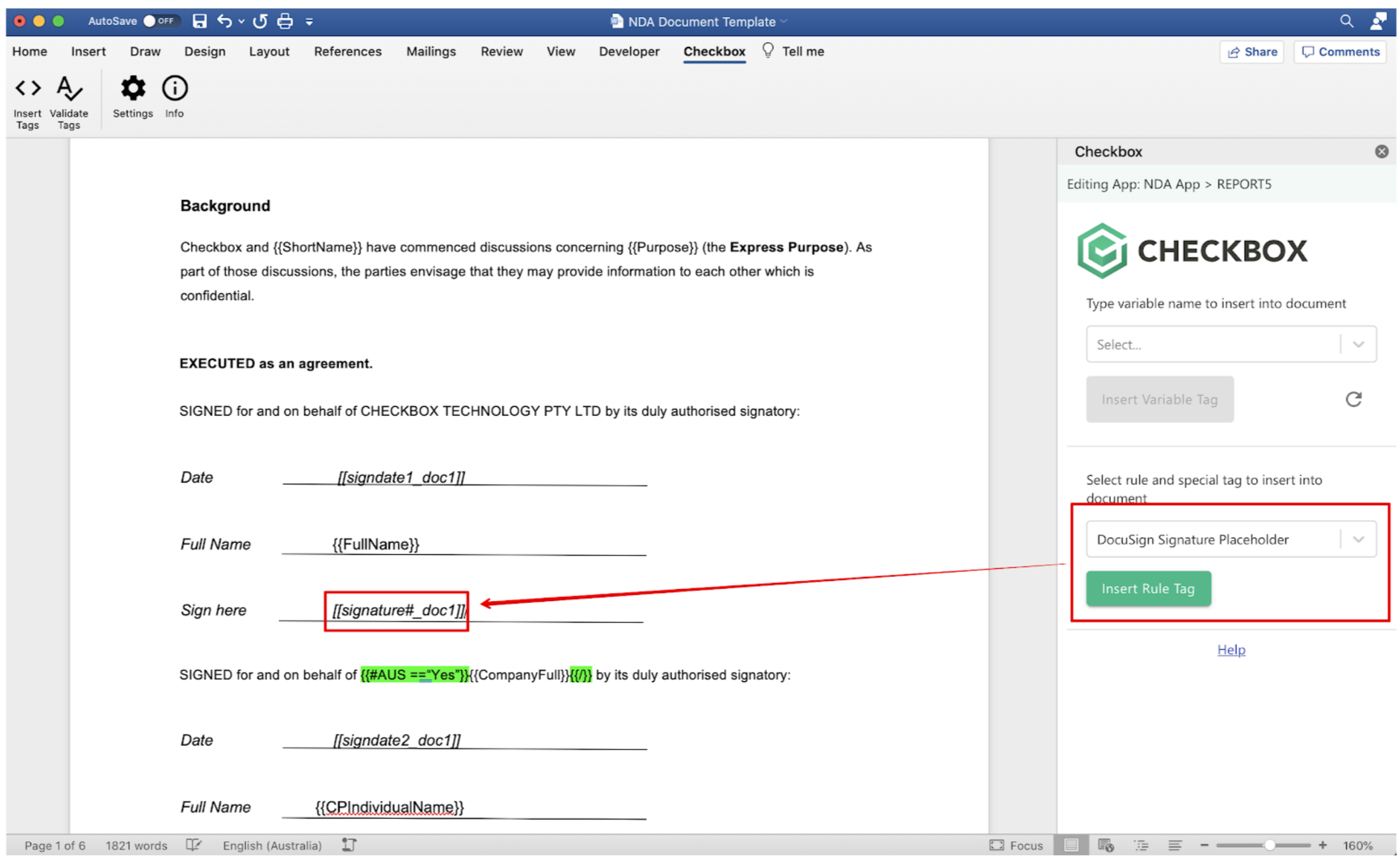This screenshot has width=1400, height=862.
Task: Click the 160% zoom level
Action: click(x=1358, y=845)
